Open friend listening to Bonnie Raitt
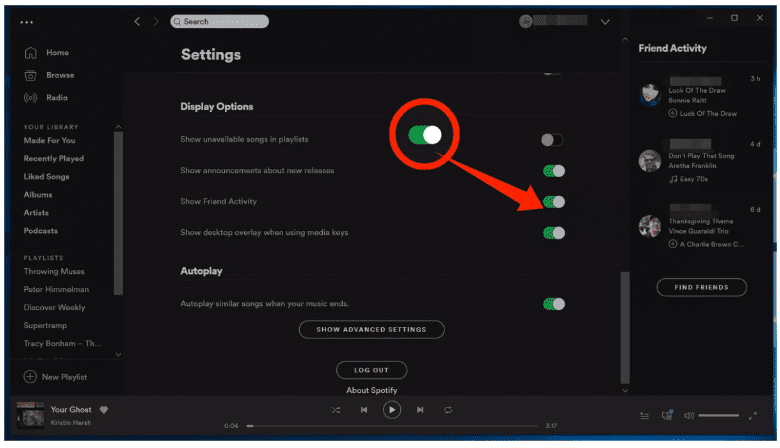 [650, 95]
